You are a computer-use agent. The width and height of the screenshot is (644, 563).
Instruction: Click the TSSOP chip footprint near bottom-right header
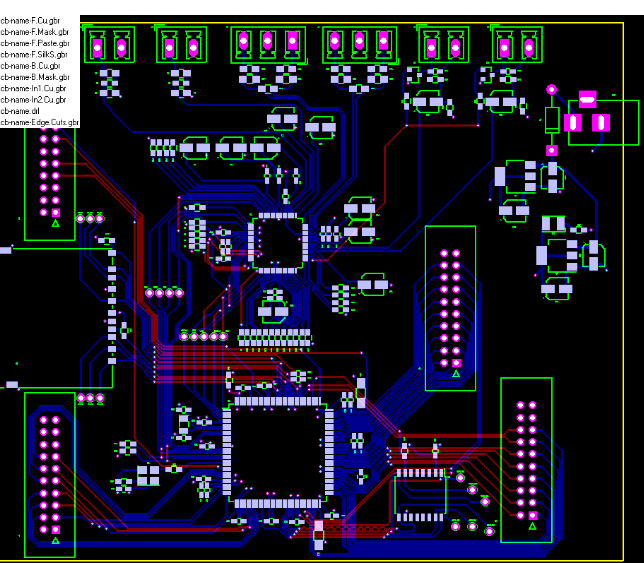pos(419,494)
